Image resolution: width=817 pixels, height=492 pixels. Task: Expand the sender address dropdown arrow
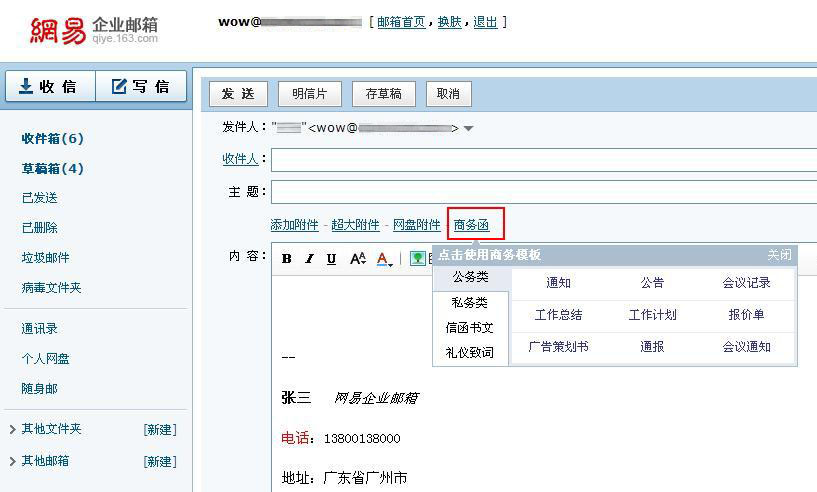[x=469, y=128]
